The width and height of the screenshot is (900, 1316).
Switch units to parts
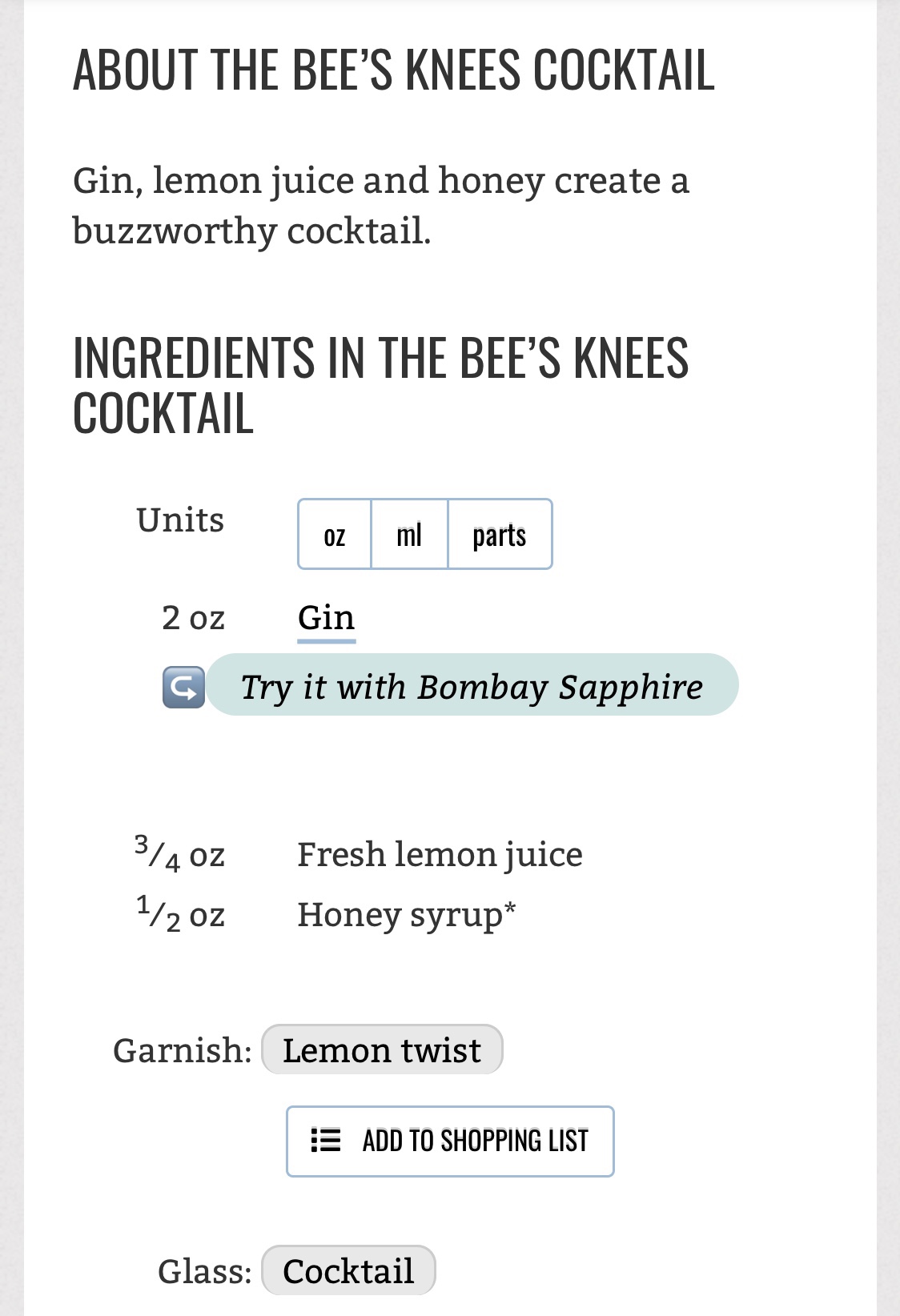tap(500, 535)
